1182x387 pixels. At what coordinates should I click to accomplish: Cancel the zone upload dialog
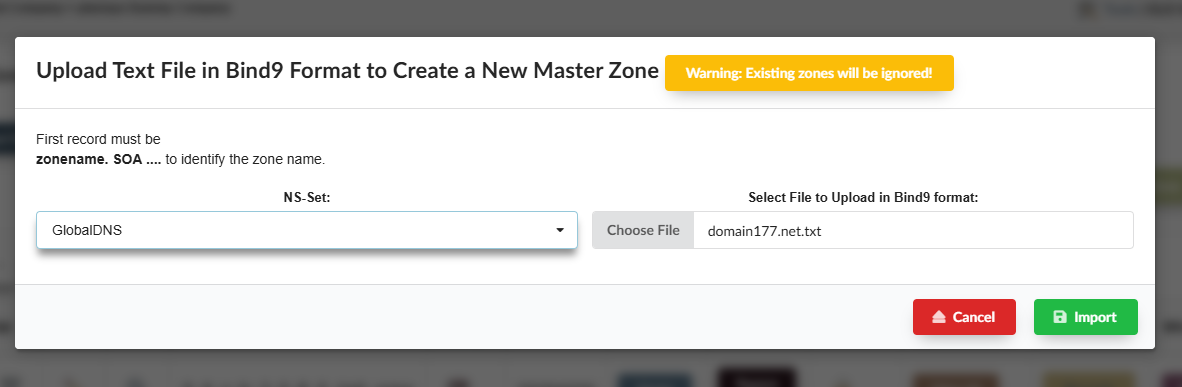pyautogui.click(x=964, y=317)
